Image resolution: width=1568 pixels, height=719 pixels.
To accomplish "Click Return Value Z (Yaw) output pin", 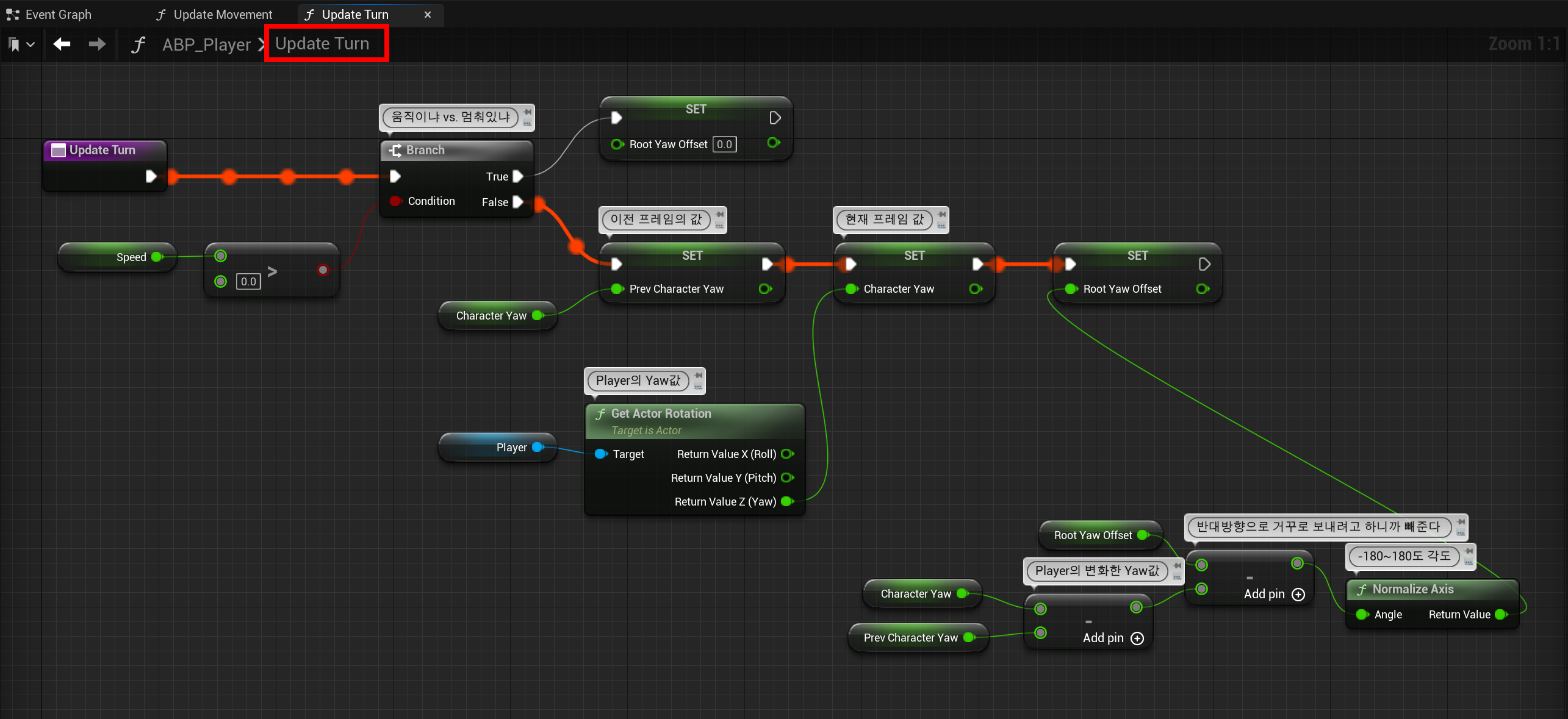I will click(x=787, y=501).
